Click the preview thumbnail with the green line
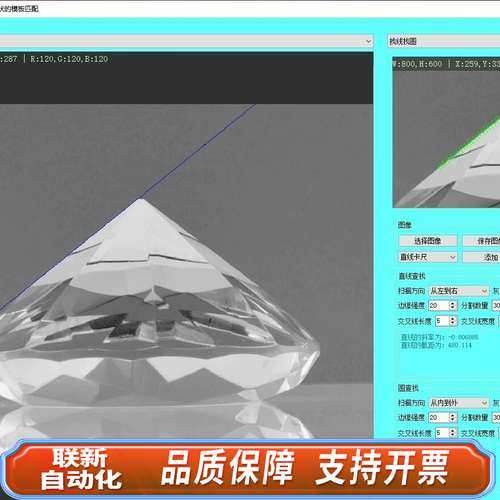This screenshot has width=500, height=500. pyautogui.click(x=446, y=132)
